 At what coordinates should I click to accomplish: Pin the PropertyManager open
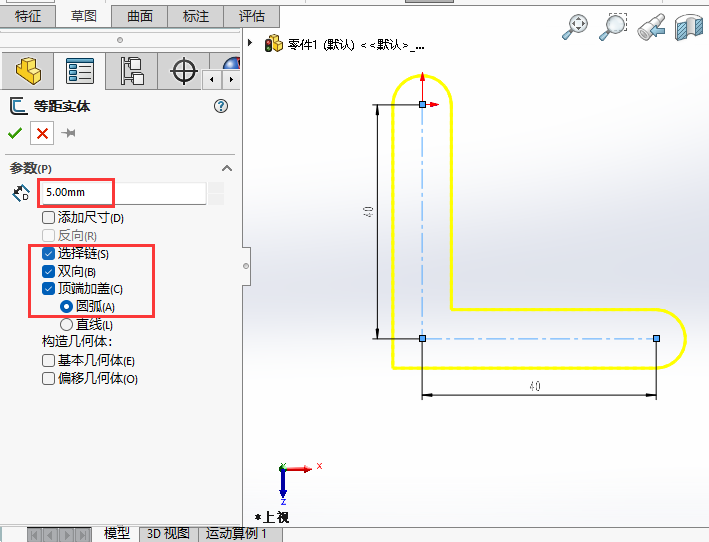pos(68,133)
